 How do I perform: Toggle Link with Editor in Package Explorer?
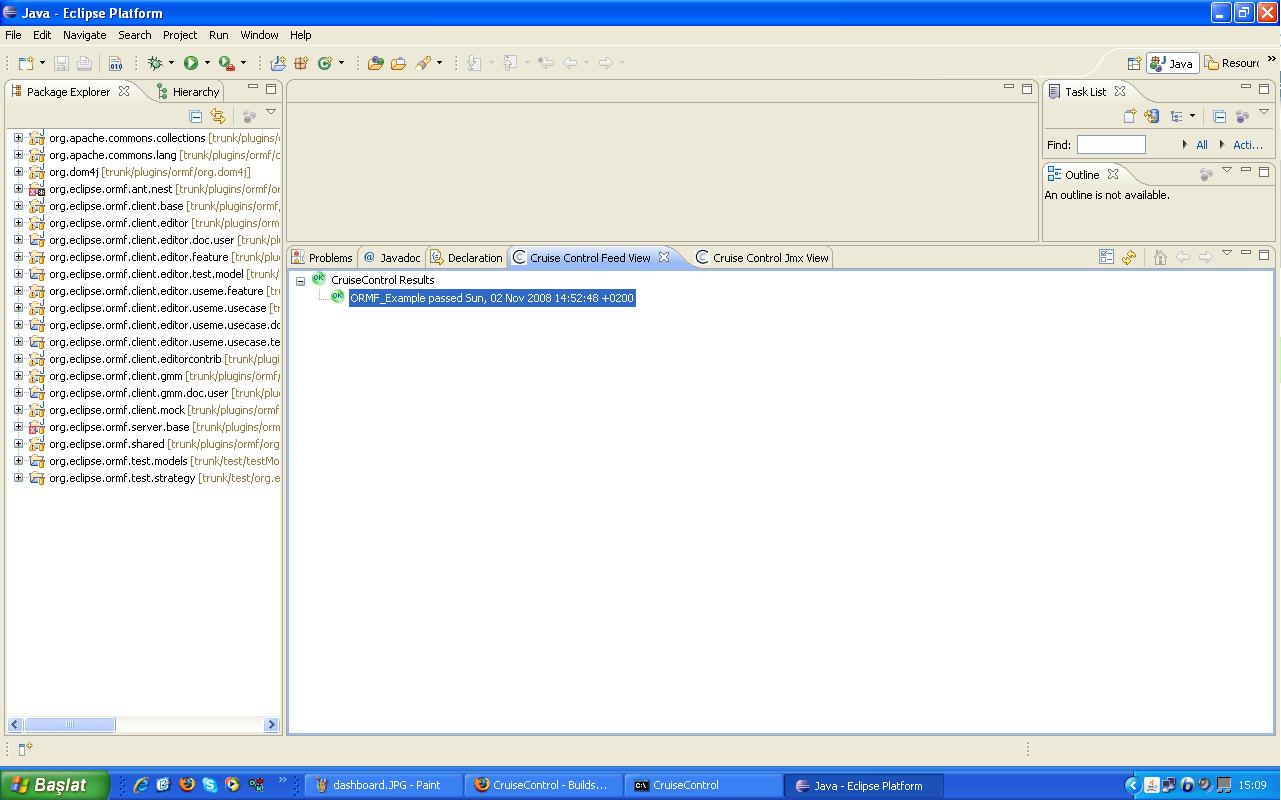[218, 117]
